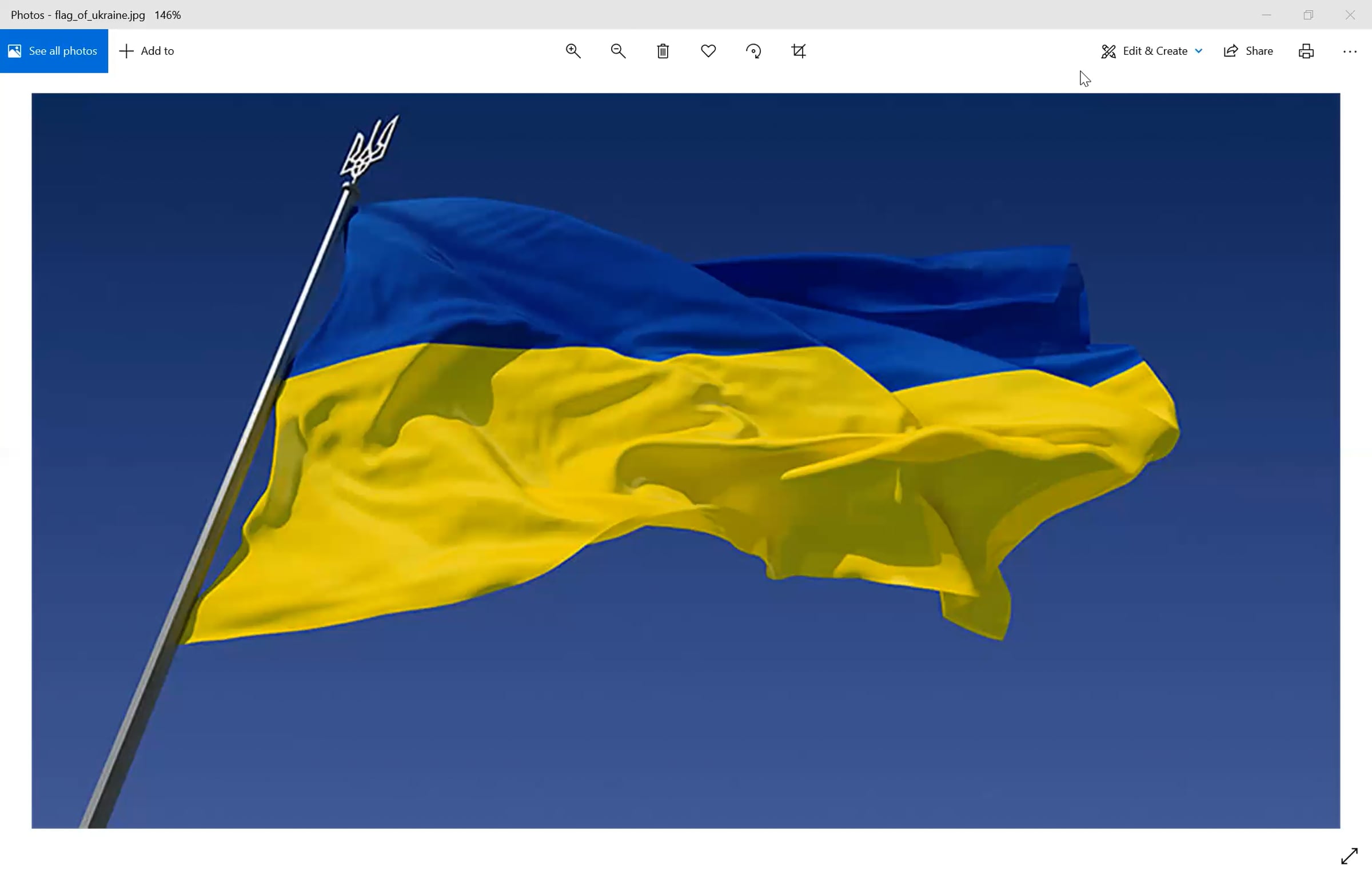This screenshot has height=878, width=1372.
Task: Click the Edit & Create scissors-pencil icon
Action: [x=1108, y=51]
